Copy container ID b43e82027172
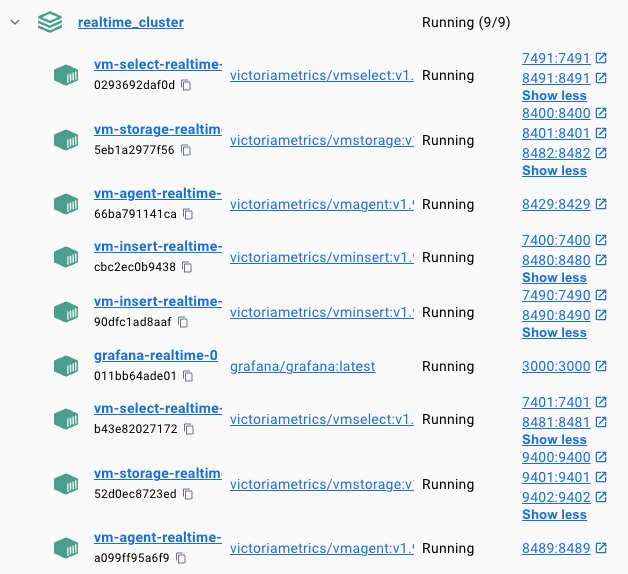Screen dimensions: 628x574 point(189,429)
